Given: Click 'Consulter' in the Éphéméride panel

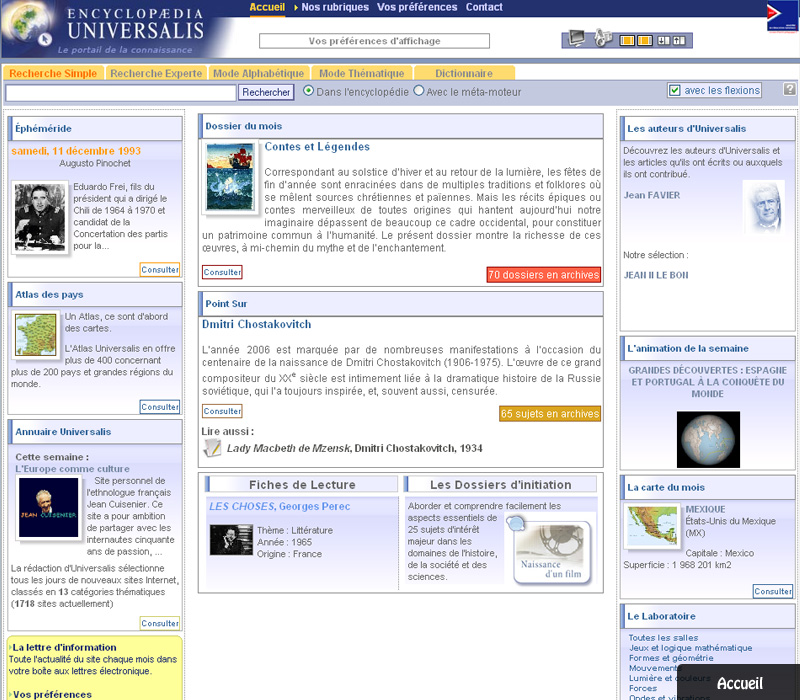Looking at the screenshot, I should point(160,270).
